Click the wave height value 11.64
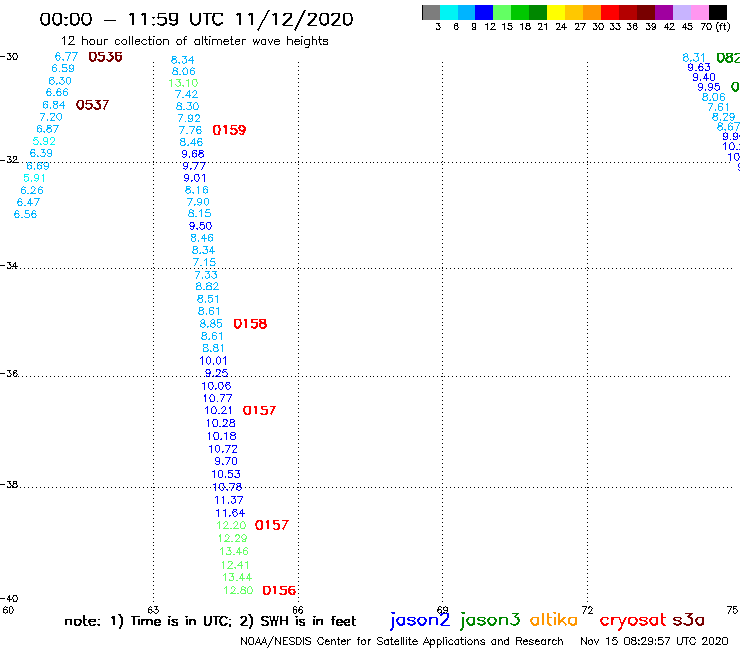Screen dimensions: 740x650 pos(230,513)
